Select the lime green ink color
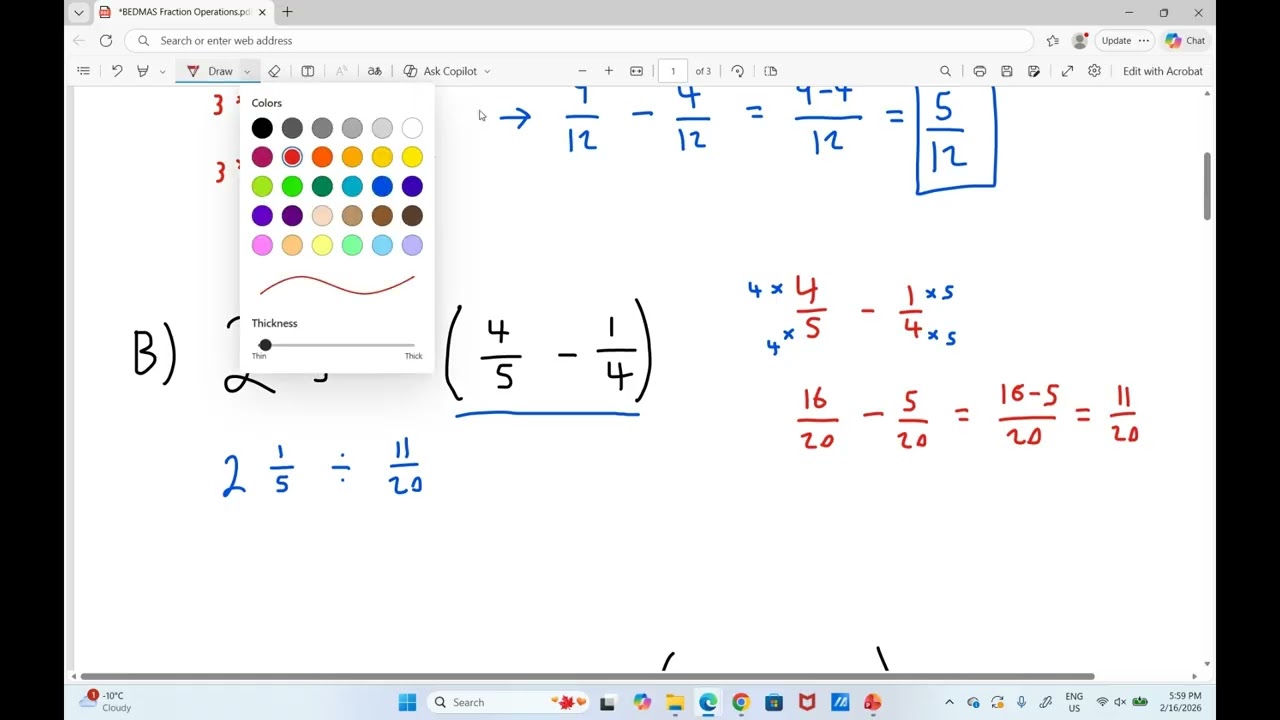This screenshot has height=720, width=1280. coord(262,186)
